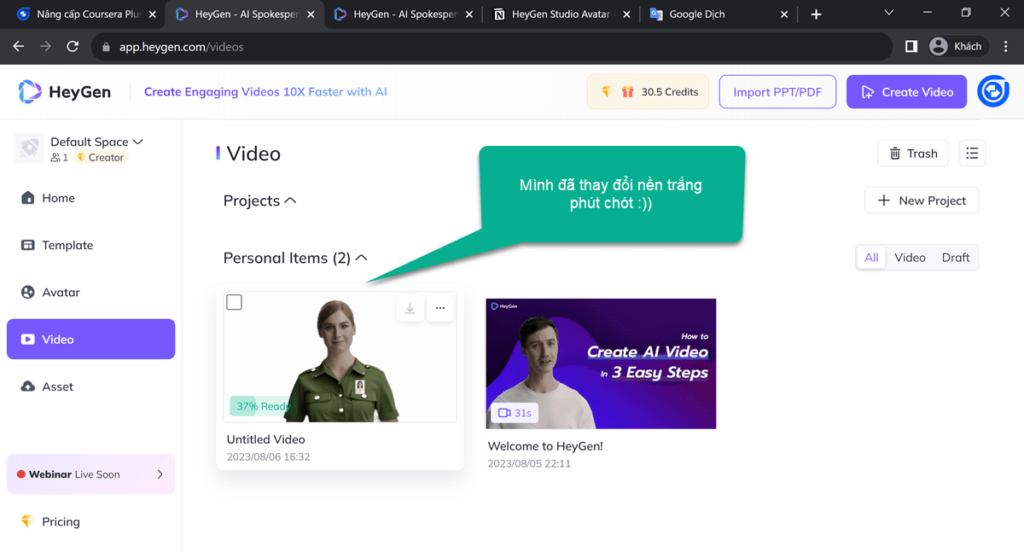1024x552 pixels.
Task: Open the Webinar Live Soon banner
Action: pos(91,474)
